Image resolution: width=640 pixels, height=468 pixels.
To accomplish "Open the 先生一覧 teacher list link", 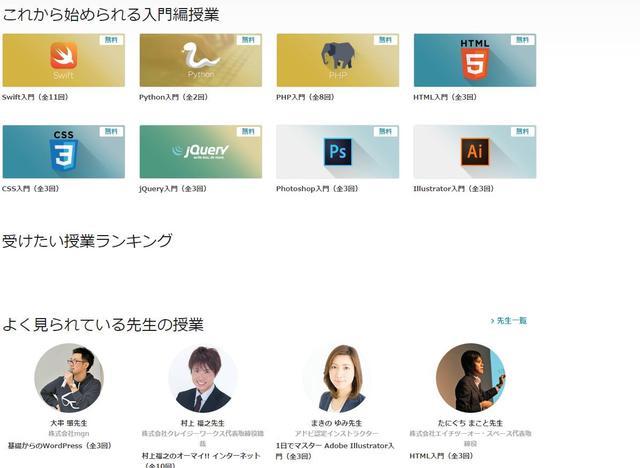I will [x=512, y=321].
